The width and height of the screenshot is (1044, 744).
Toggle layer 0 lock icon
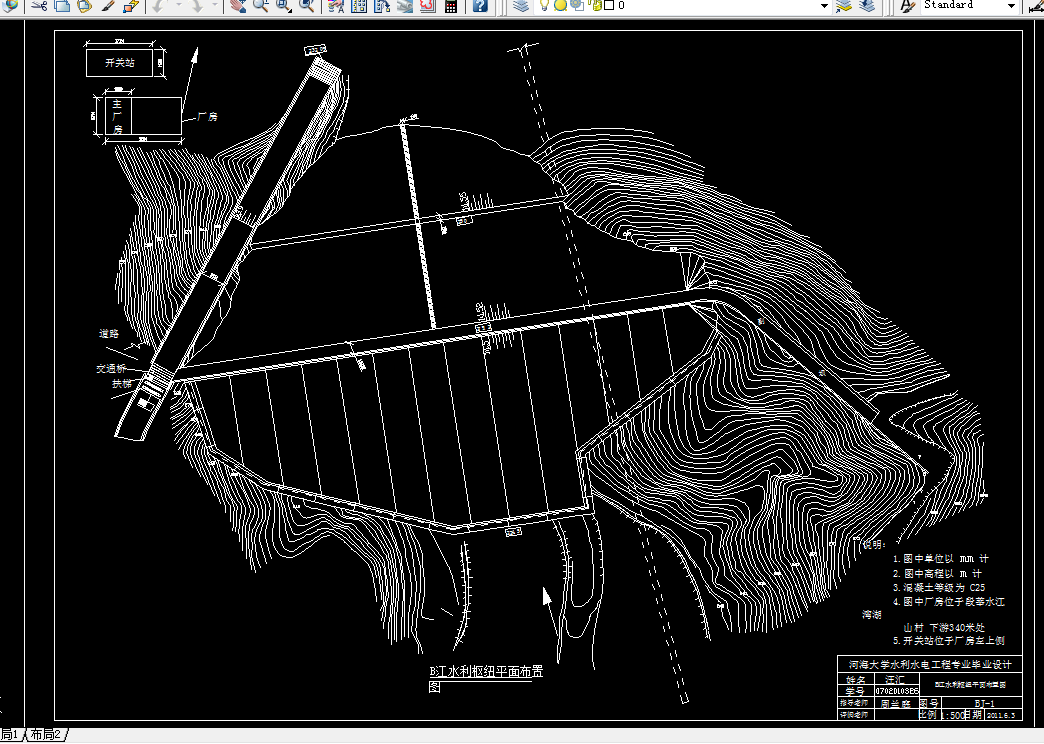595,5
